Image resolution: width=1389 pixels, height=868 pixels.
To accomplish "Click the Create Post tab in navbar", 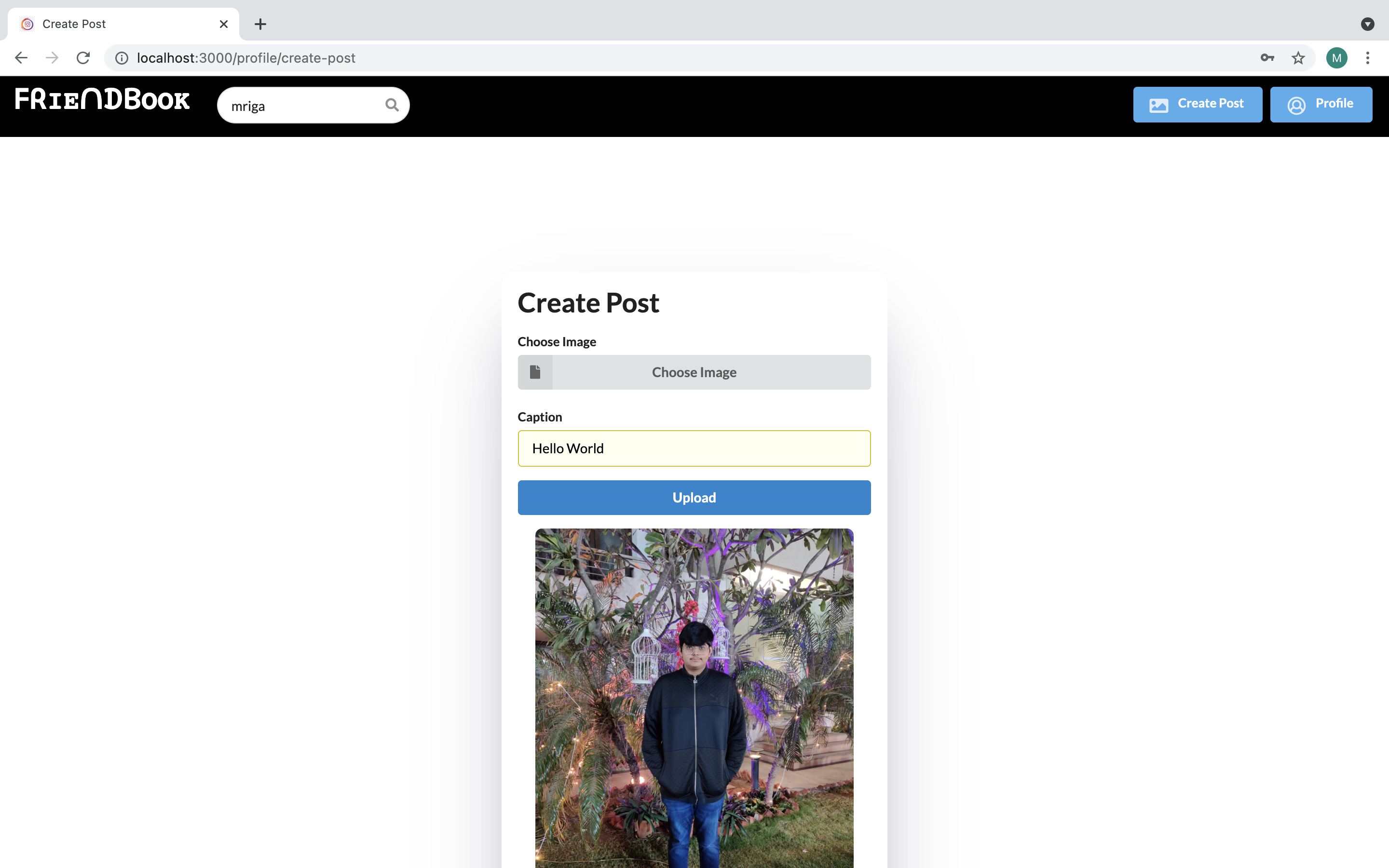I will coord(1197,104).
